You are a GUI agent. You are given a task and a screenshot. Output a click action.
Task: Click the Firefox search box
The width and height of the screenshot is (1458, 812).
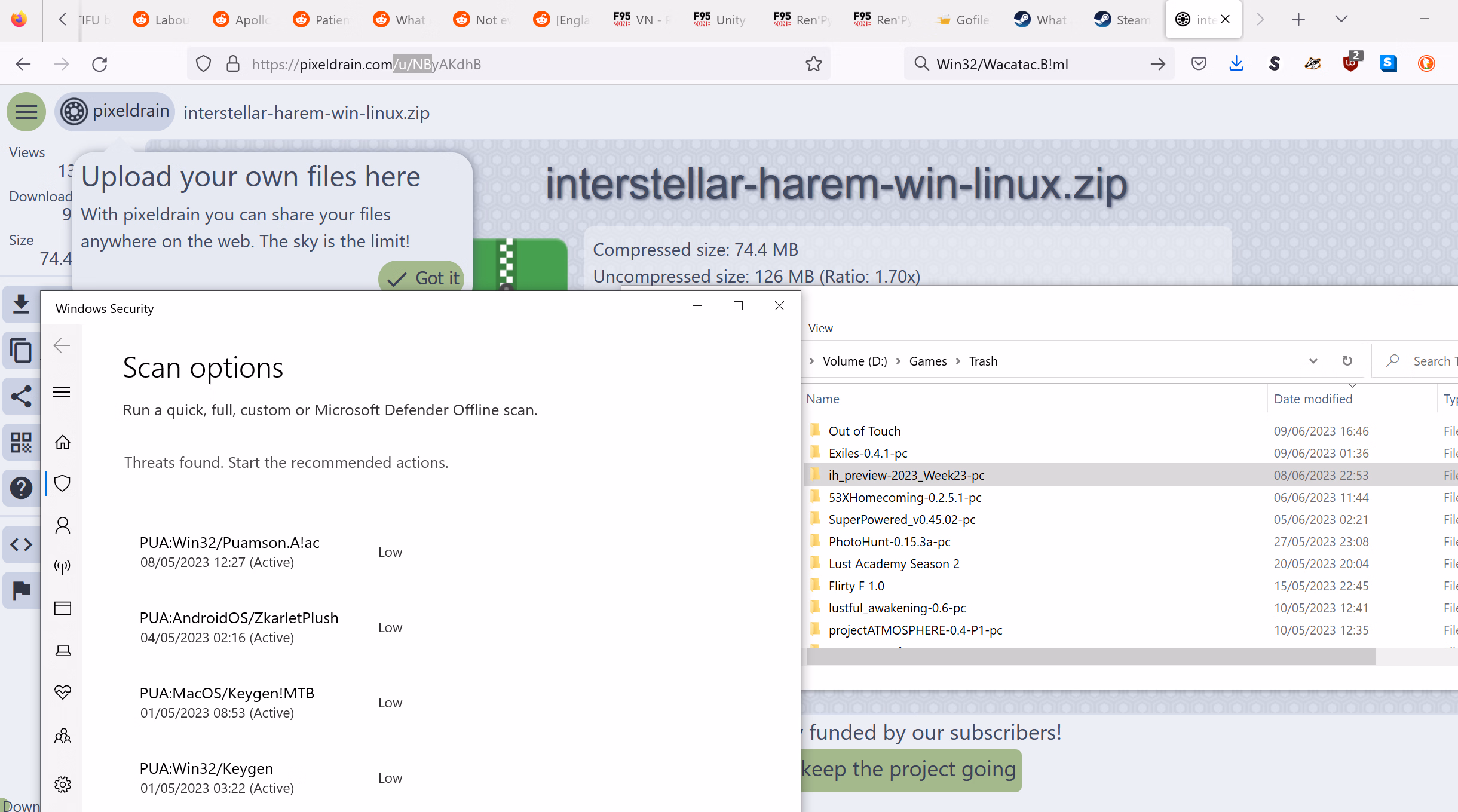tap(1040, 64)
